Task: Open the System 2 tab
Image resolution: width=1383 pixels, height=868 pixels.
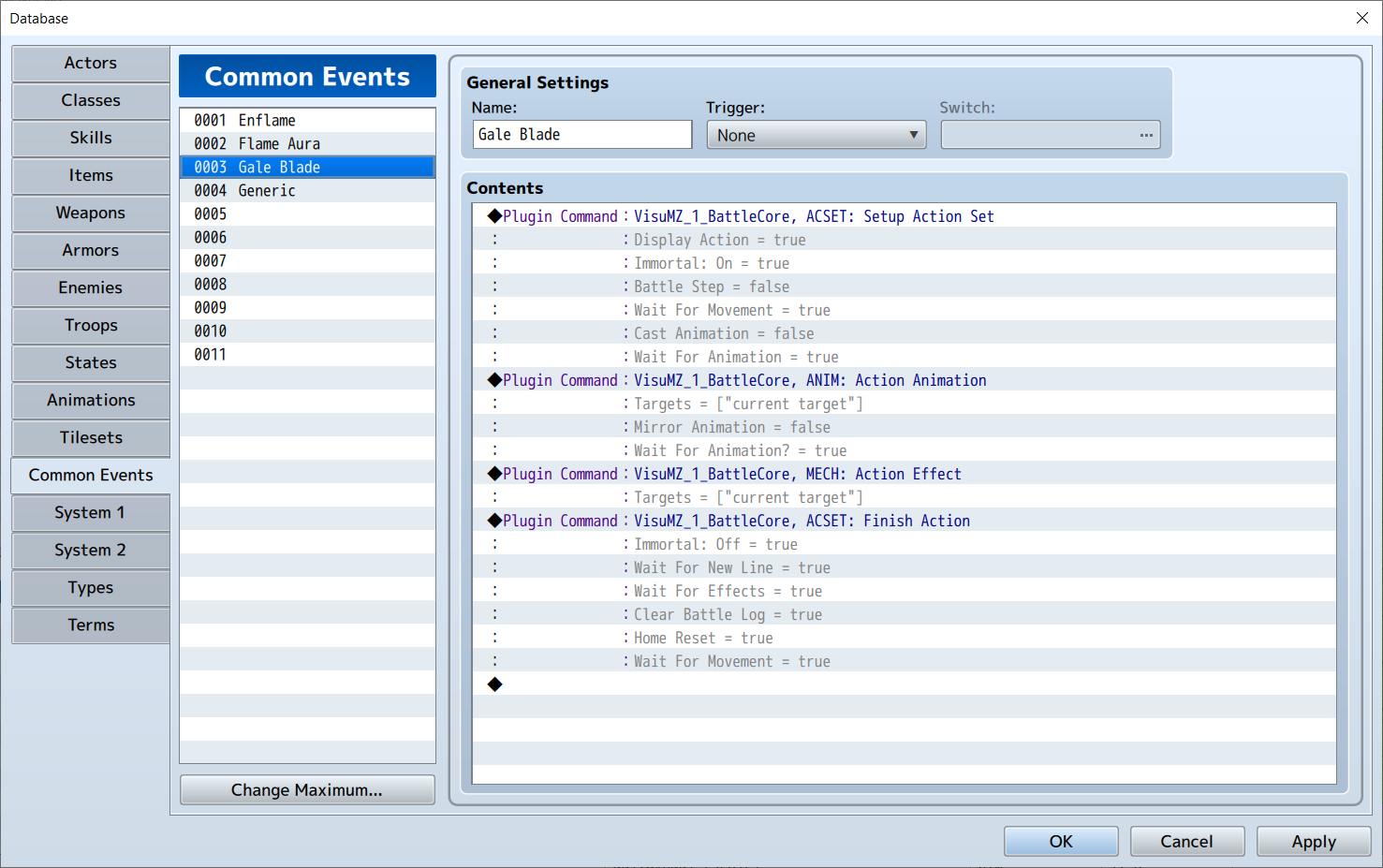Action: click(x=91, y=551)
